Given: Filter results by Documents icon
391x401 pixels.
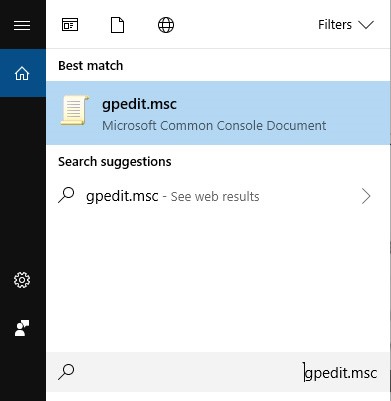Looking at the screenshot, I should 117,25.
